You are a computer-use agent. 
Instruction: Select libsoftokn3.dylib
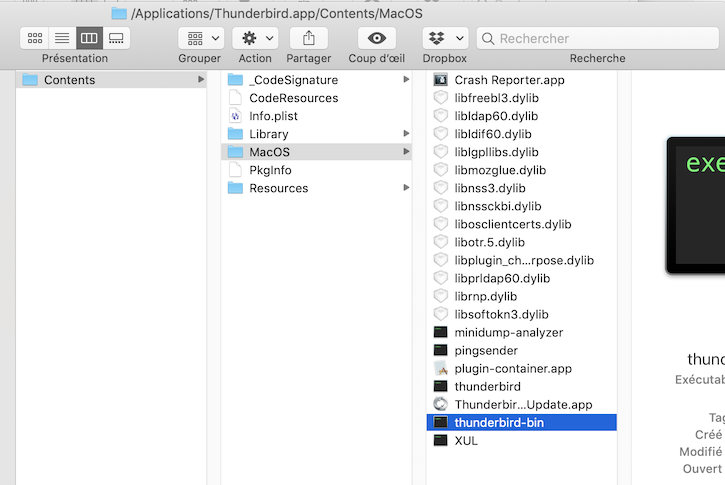click(522, 314)
